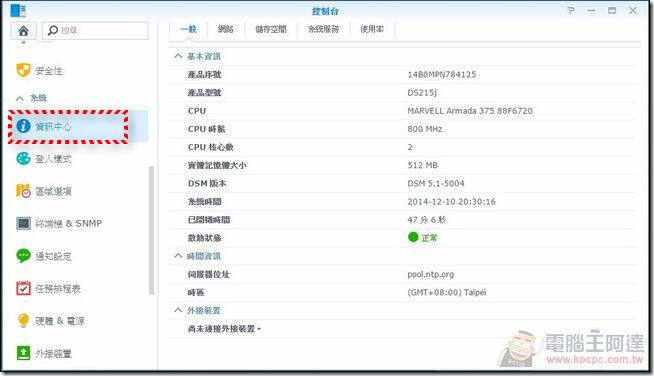The width and height of the screenshot is (654, 376).
Task: Click the green 散熱狀態 status indicator
Action: pos(413,237)
